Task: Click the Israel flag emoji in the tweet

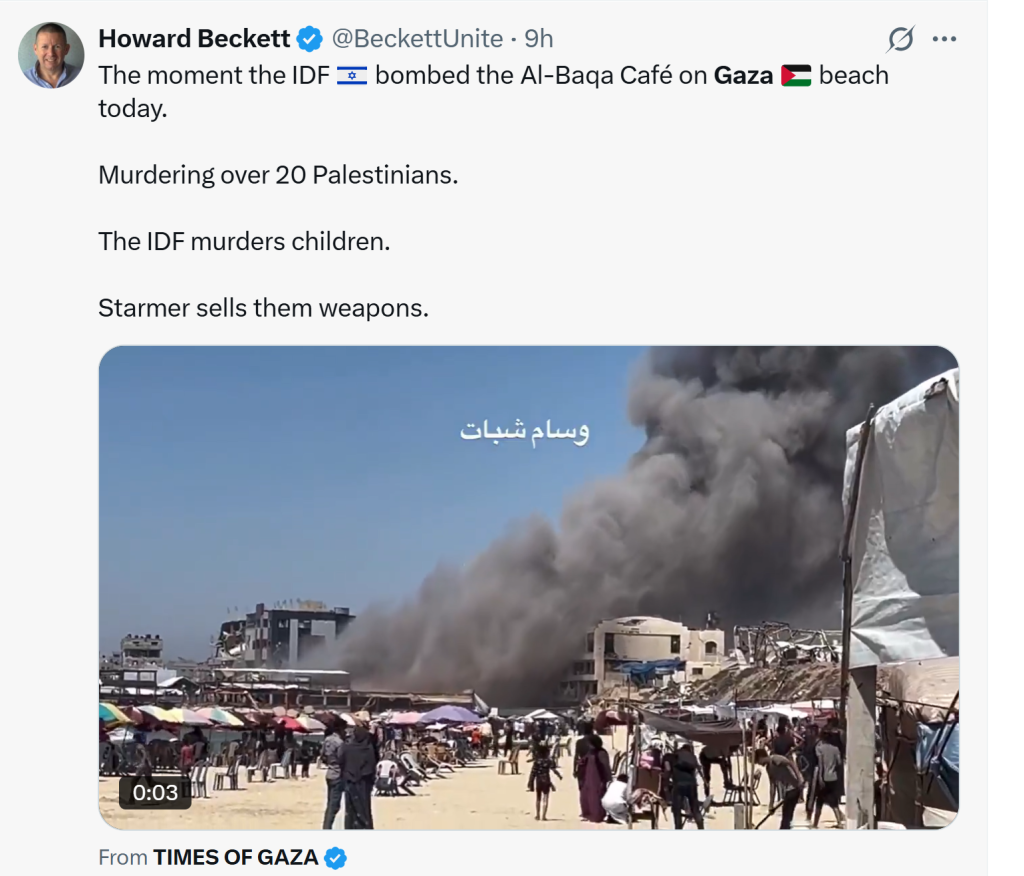Action: pos(352,75)
